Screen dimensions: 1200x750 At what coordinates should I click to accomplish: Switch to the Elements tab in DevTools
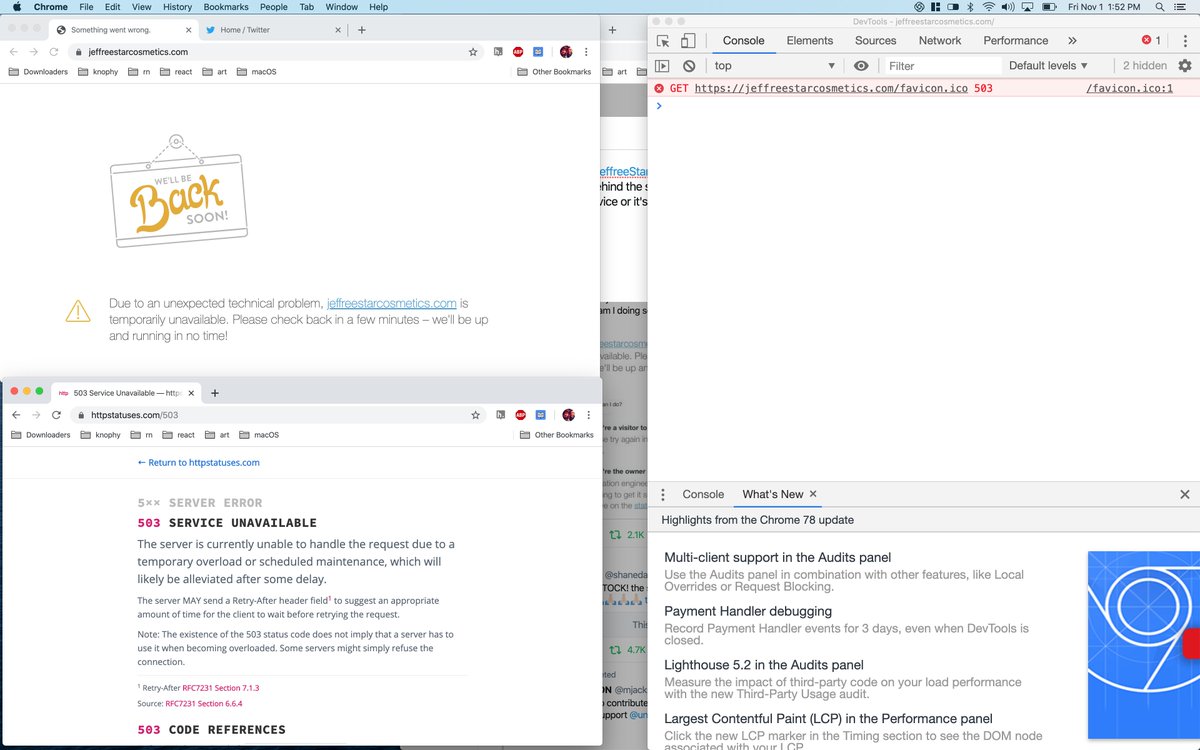[x=810, y=41]
